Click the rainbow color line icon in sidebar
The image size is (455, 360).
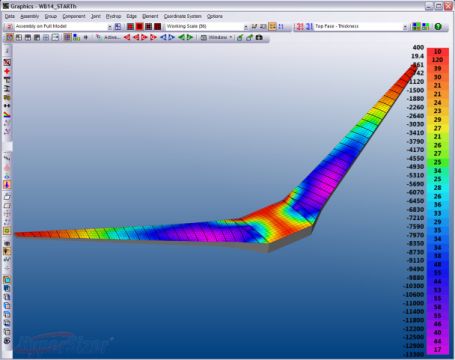[7, 114]
